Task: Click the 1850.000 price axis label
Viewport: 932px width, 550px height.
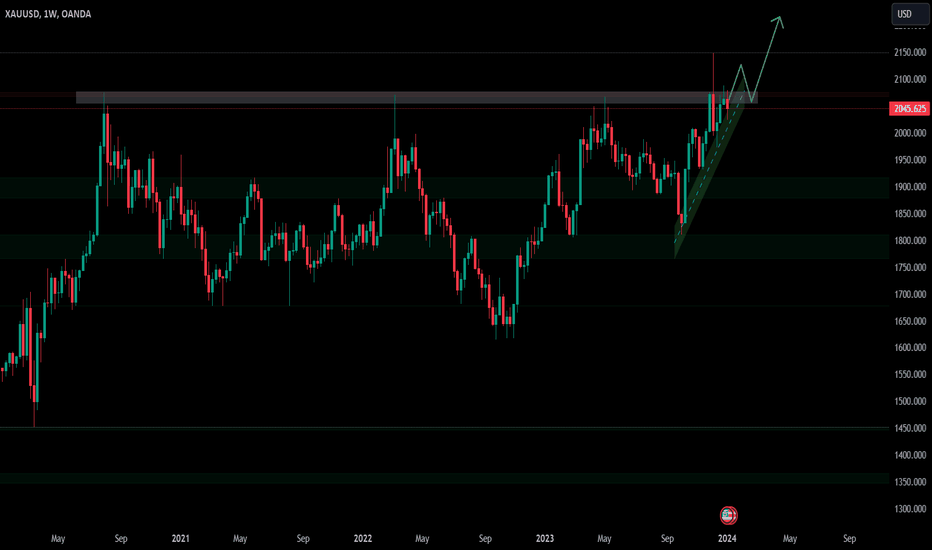Action: click(910, 213)
